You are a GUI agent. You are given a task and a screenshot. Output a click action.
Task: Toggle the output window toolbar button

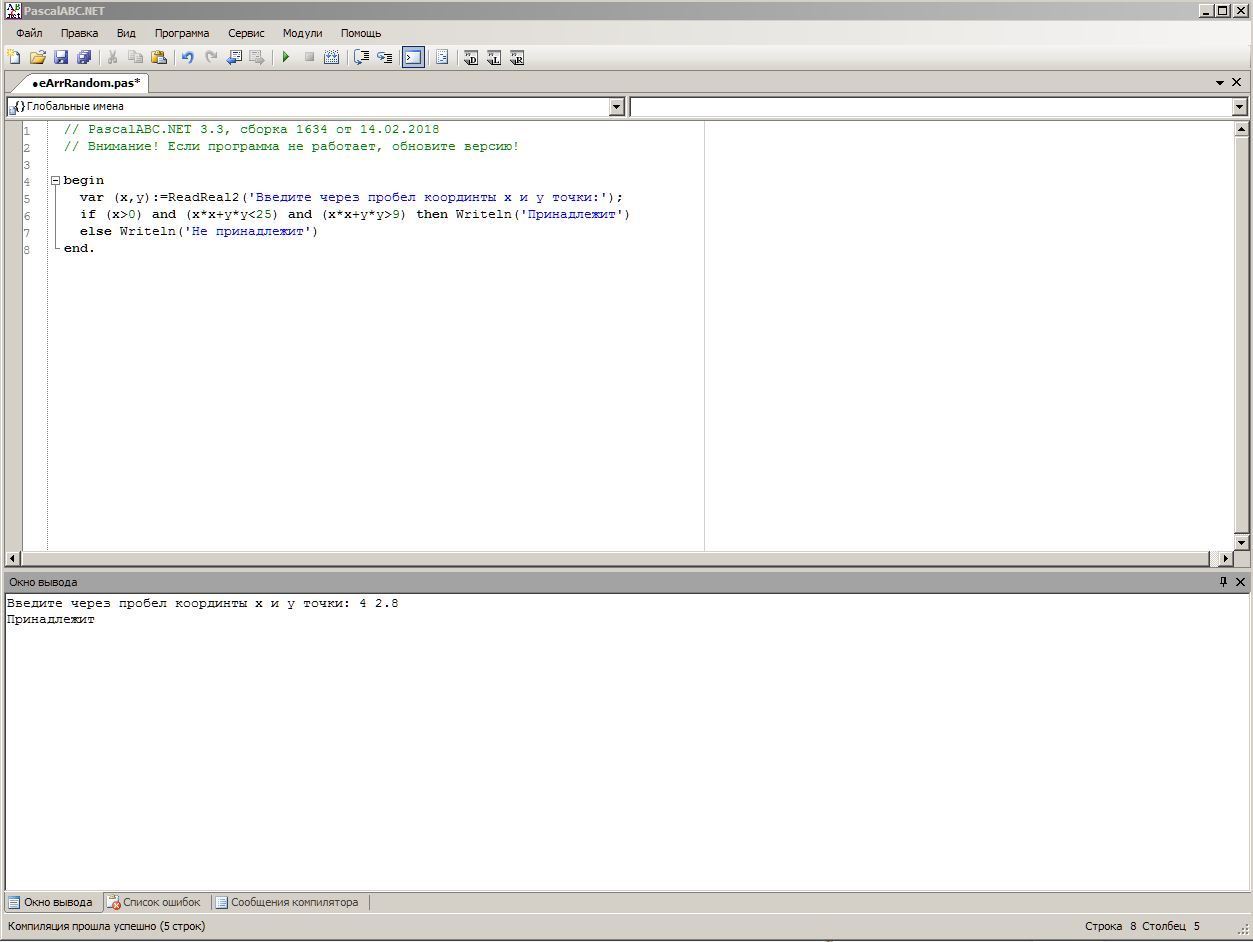413,58
